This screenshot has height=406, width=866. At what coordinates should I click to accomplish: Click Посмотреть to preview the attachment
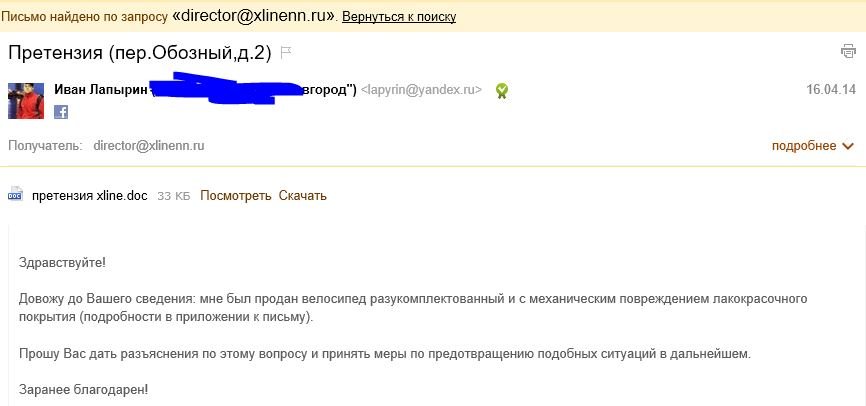pos(236,196)
